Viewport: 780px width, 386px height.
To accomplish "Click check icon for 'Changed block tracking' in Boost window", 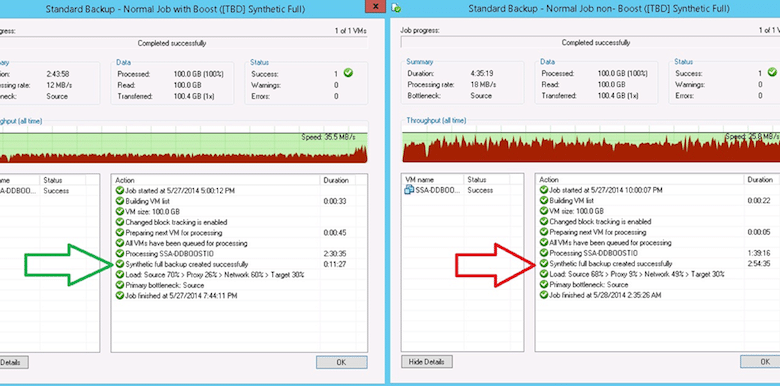I will [119, 222].
